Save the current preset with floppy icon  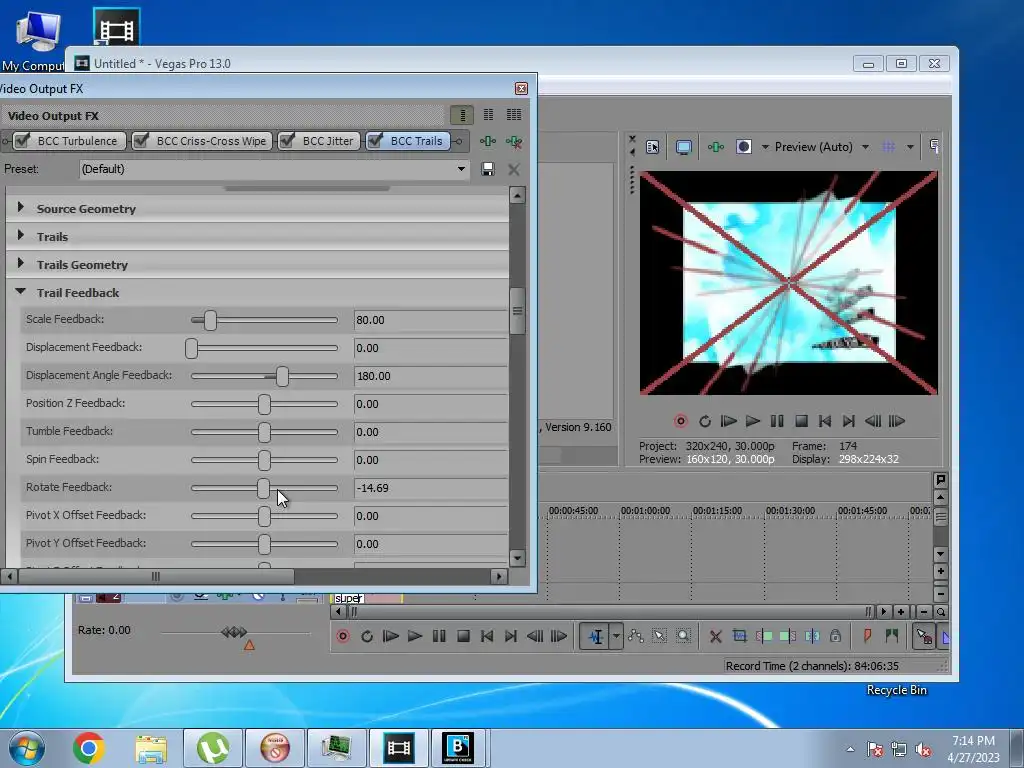[487, 169]
